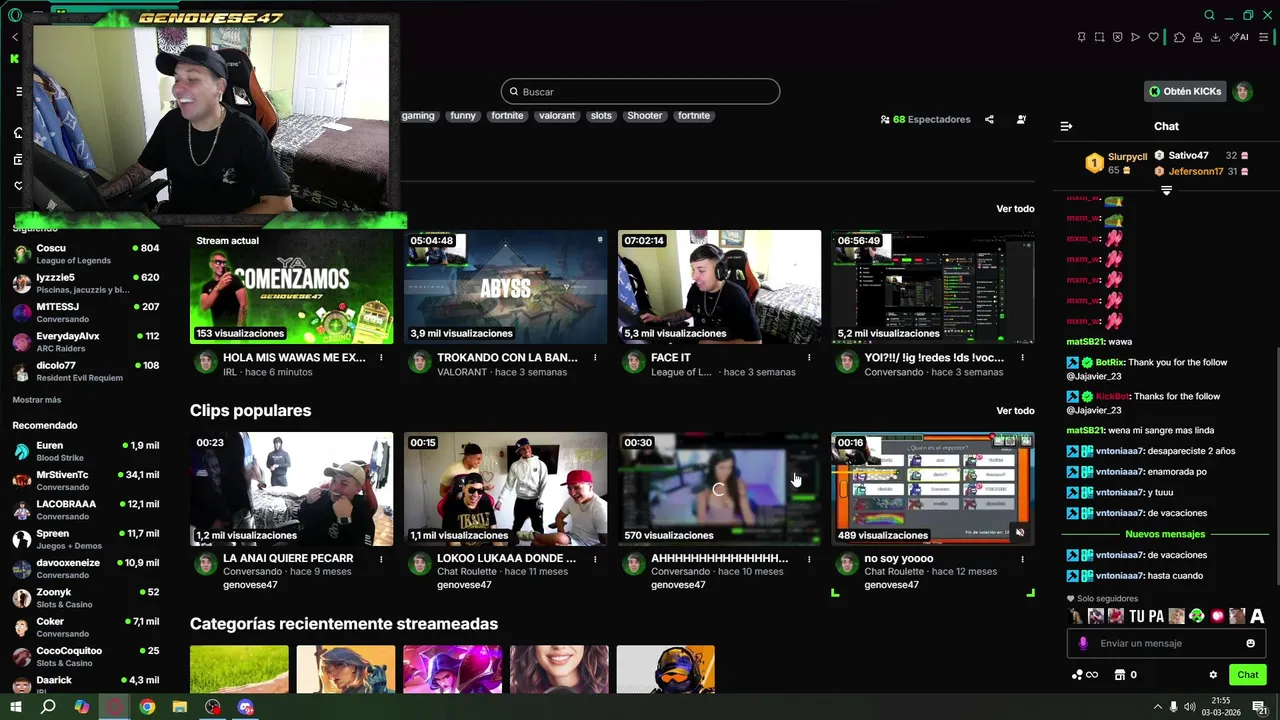This screenshot has height=720, width=1280.
Task: Click the user report icon beside the share icon
Action: (1021, 119)
